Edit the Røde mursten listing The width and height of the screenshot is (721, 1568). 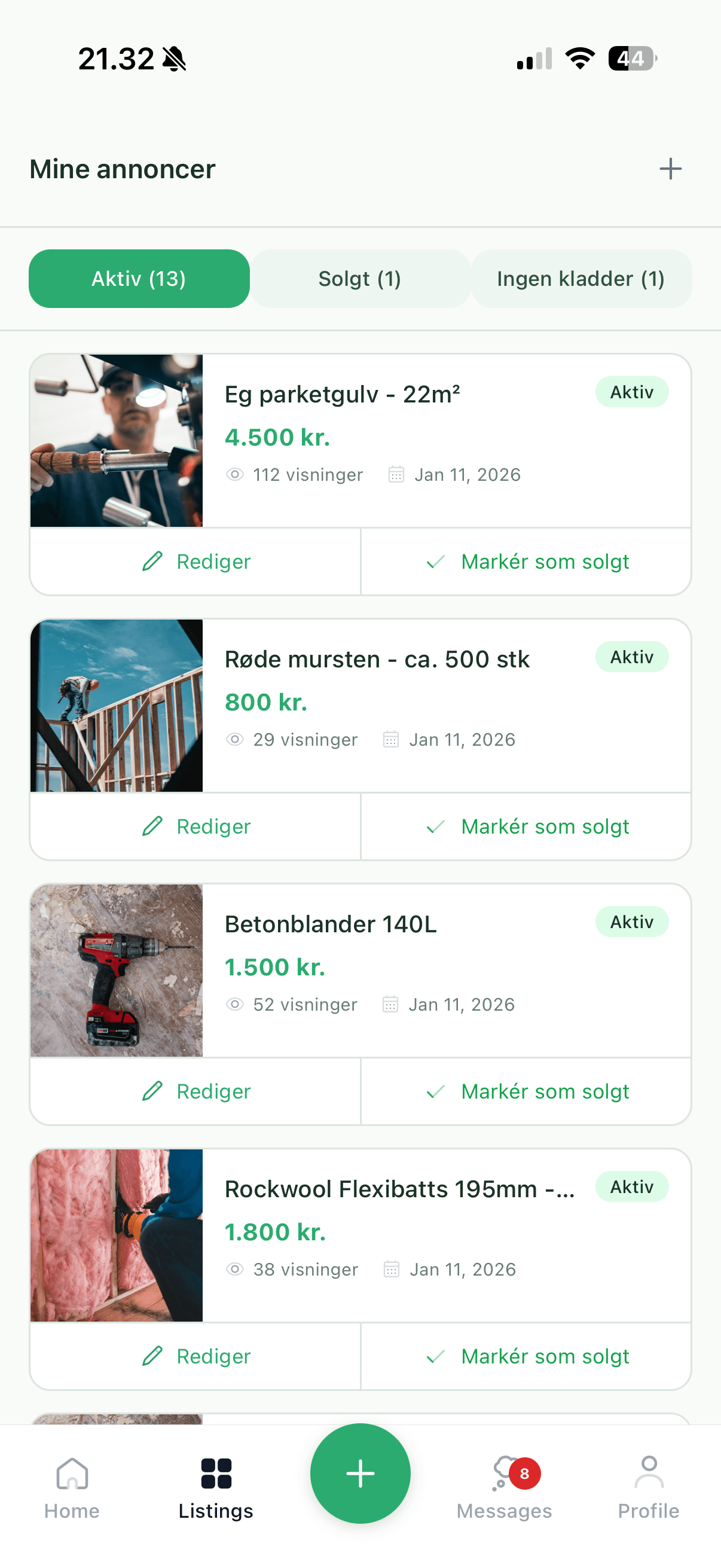point(196,826)
